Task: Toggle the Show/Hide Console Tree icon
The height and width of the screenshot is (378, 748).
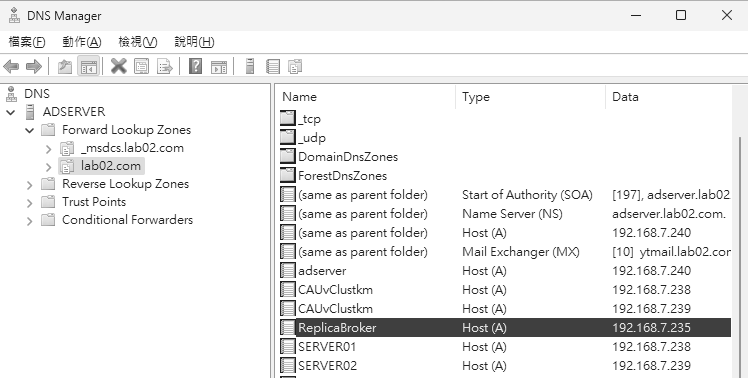Action: pyautogui.click(x=89, y=66)
